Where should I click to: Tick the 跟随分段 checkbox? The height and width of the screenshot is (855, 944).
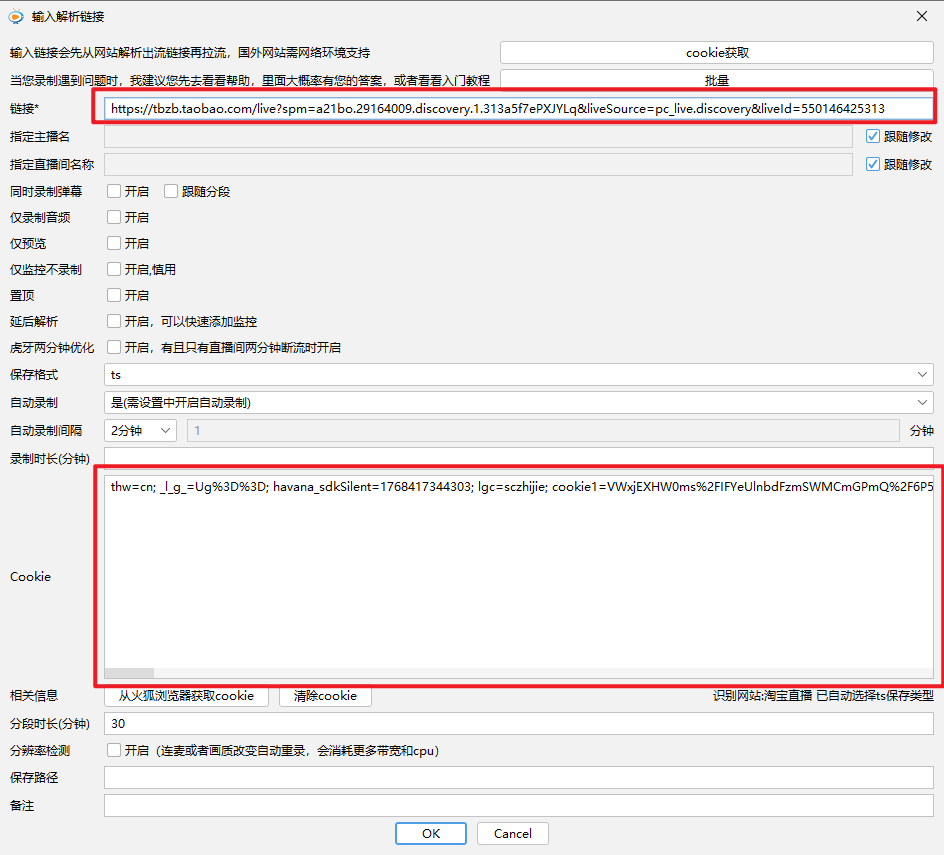pos(171,191)
